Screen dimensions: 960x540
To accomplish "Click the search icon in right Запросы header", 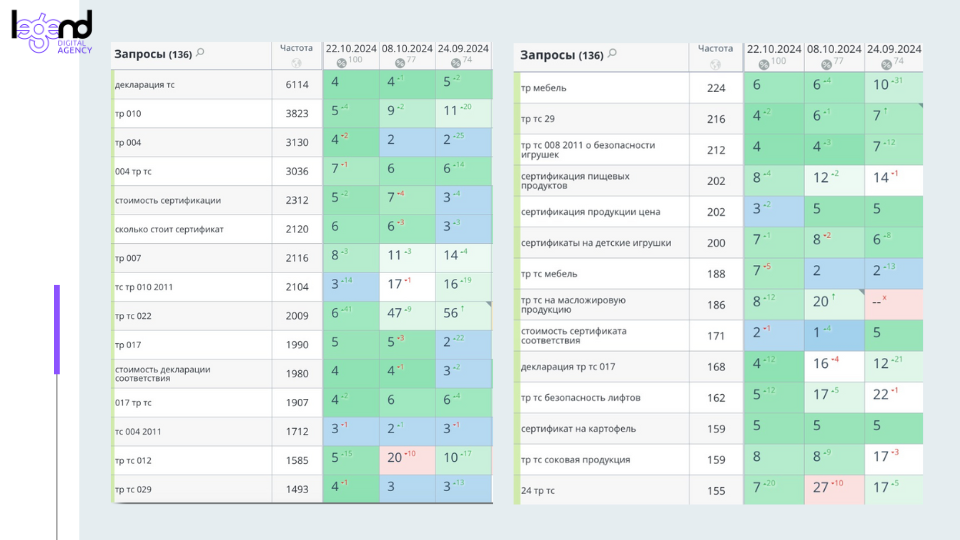I will [612, 54].
